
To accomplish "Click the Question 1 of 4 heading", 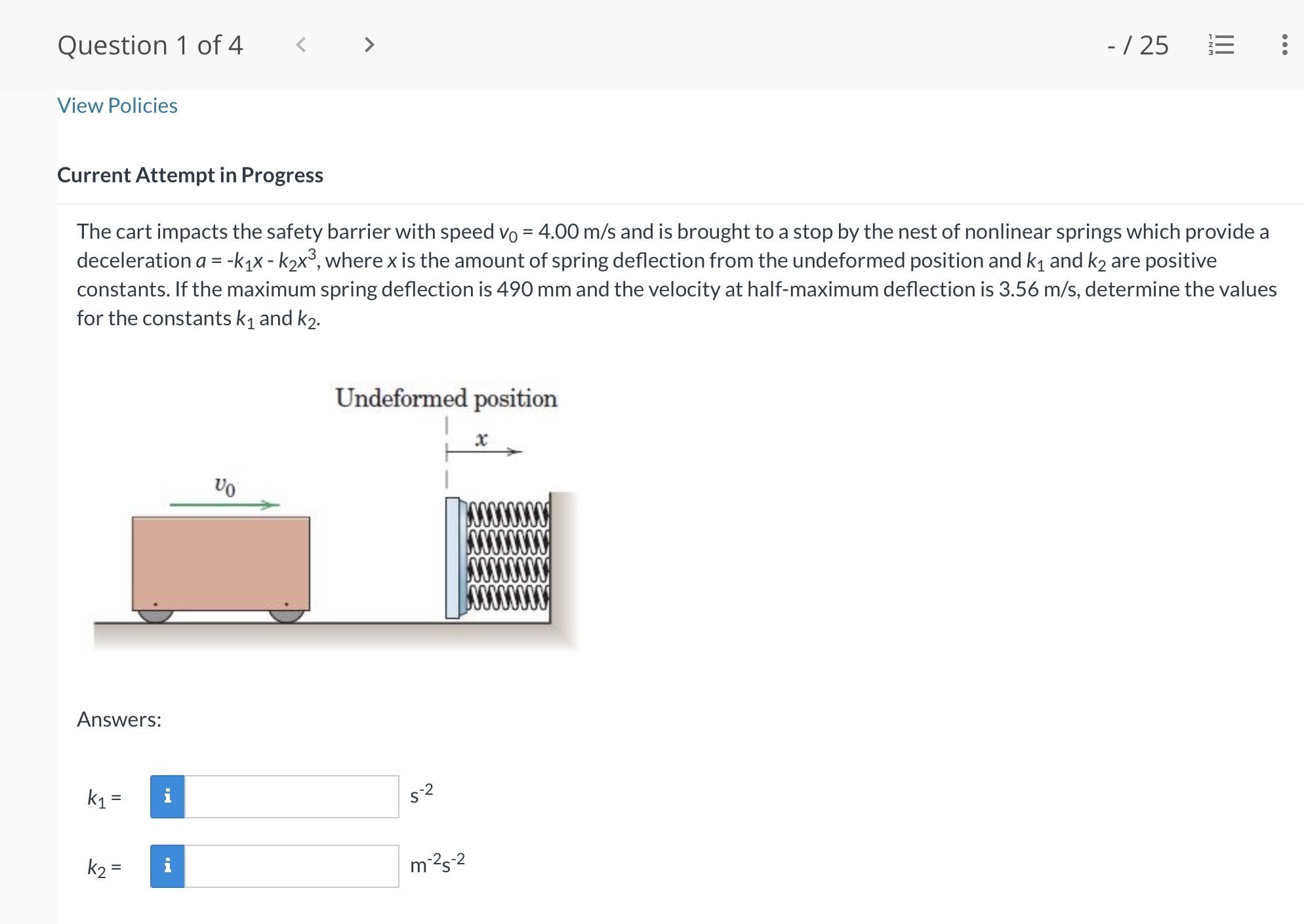I will coord(150,45).
